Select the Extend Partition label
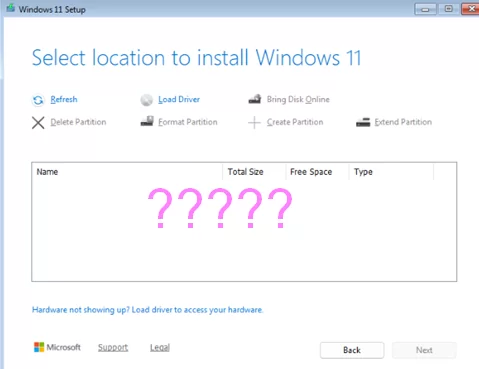 pyautogui.click(x=403, y=122)
